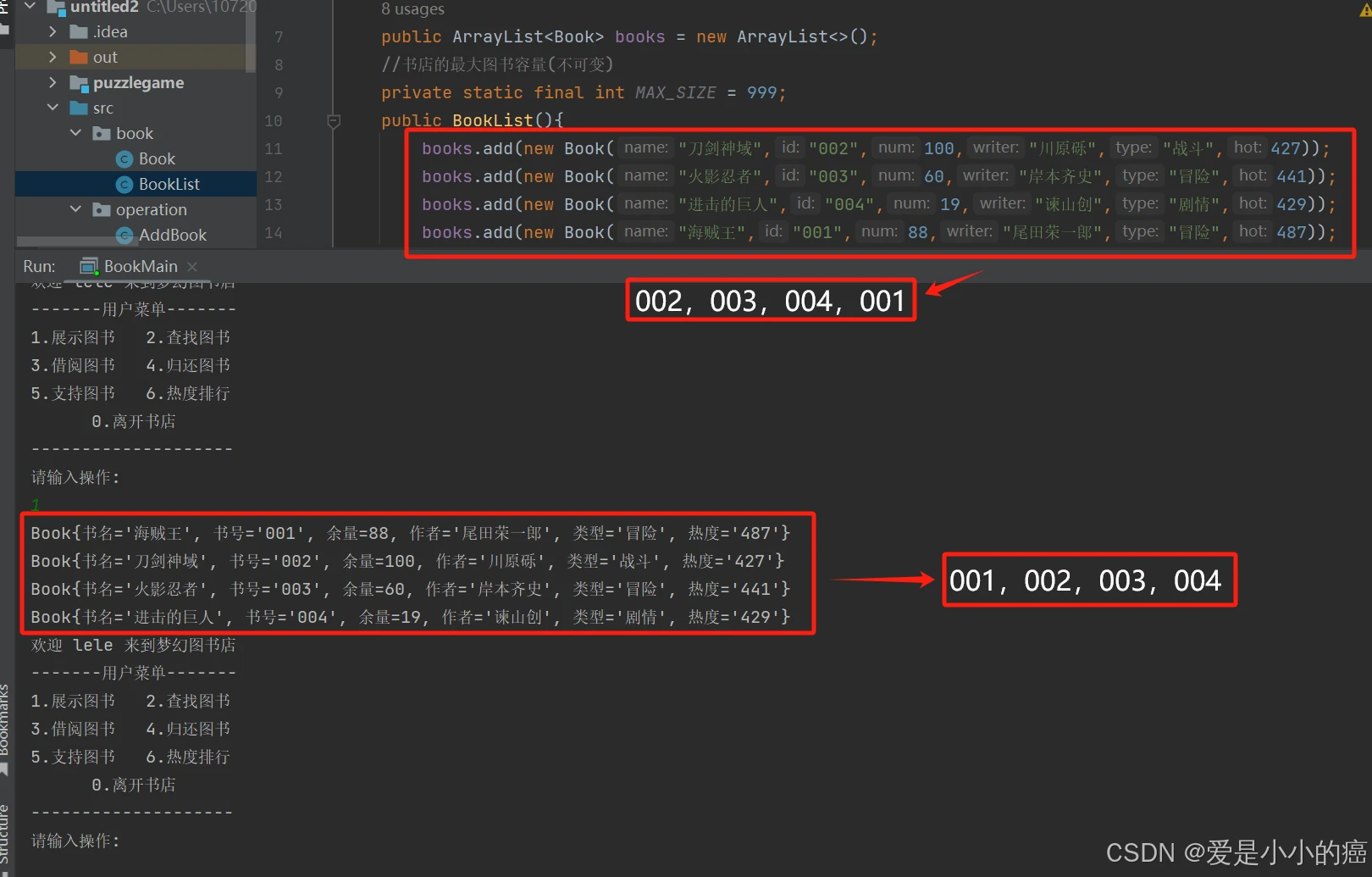The height and width of the screenshot is (877, 1372).
Task: Select the src folder
Action: (103, 108)
